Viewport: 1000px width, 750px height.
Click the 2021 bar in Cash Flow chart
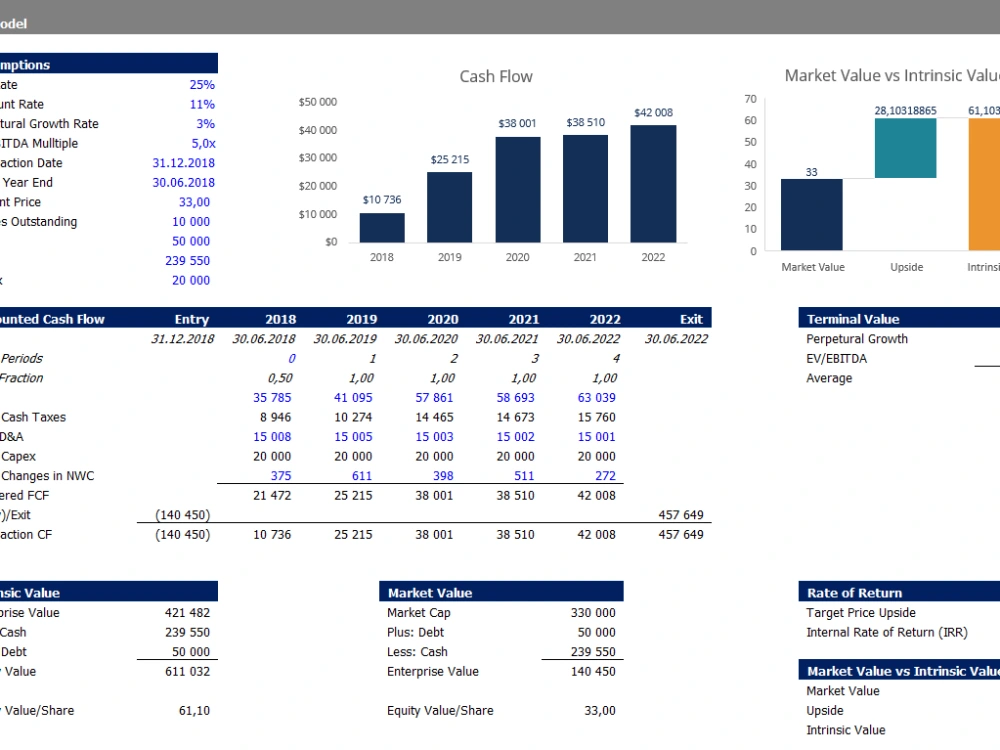pos(585,189)
